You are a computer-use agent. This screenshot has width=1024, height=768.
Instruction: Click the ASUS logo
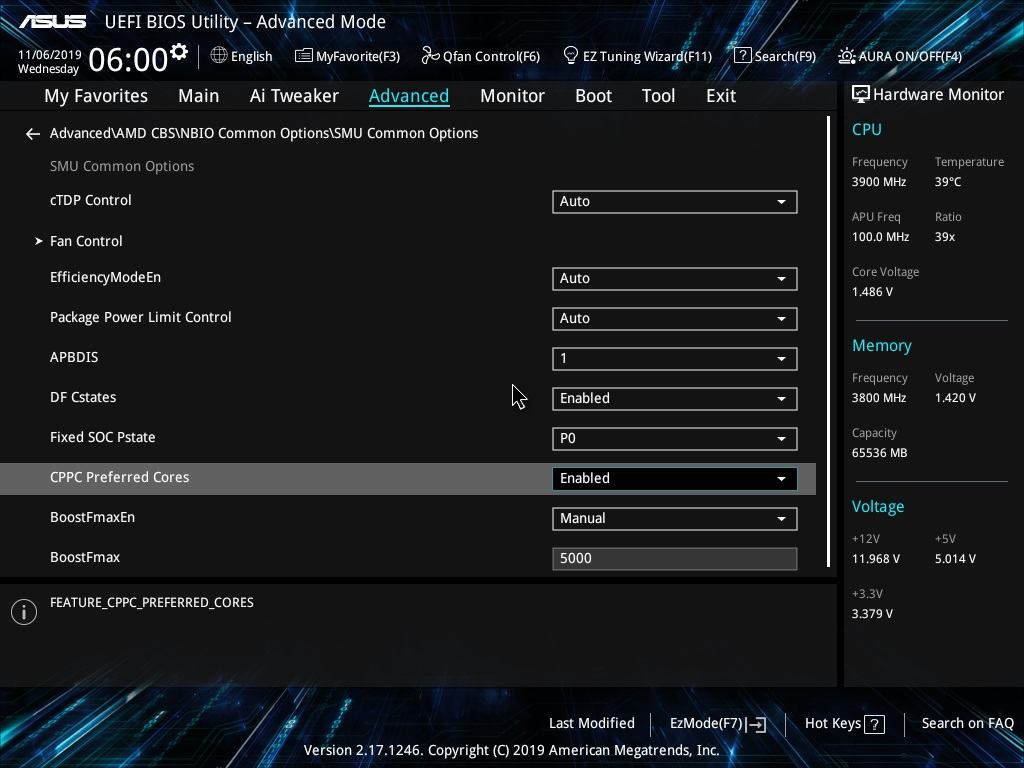tap(52, 22)
